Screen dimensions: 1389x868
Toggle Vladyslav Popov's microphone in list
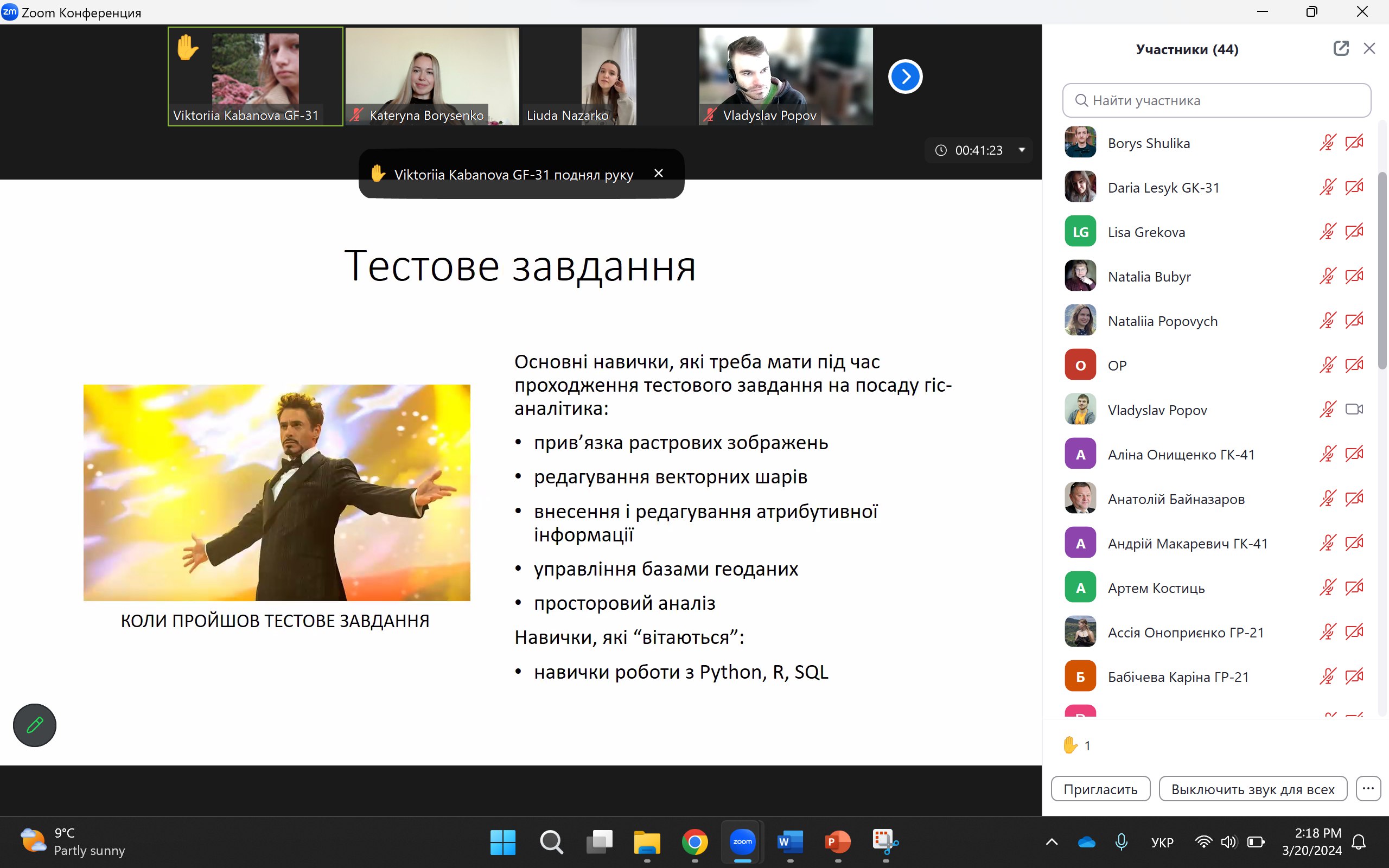[x=1327, y=409]
